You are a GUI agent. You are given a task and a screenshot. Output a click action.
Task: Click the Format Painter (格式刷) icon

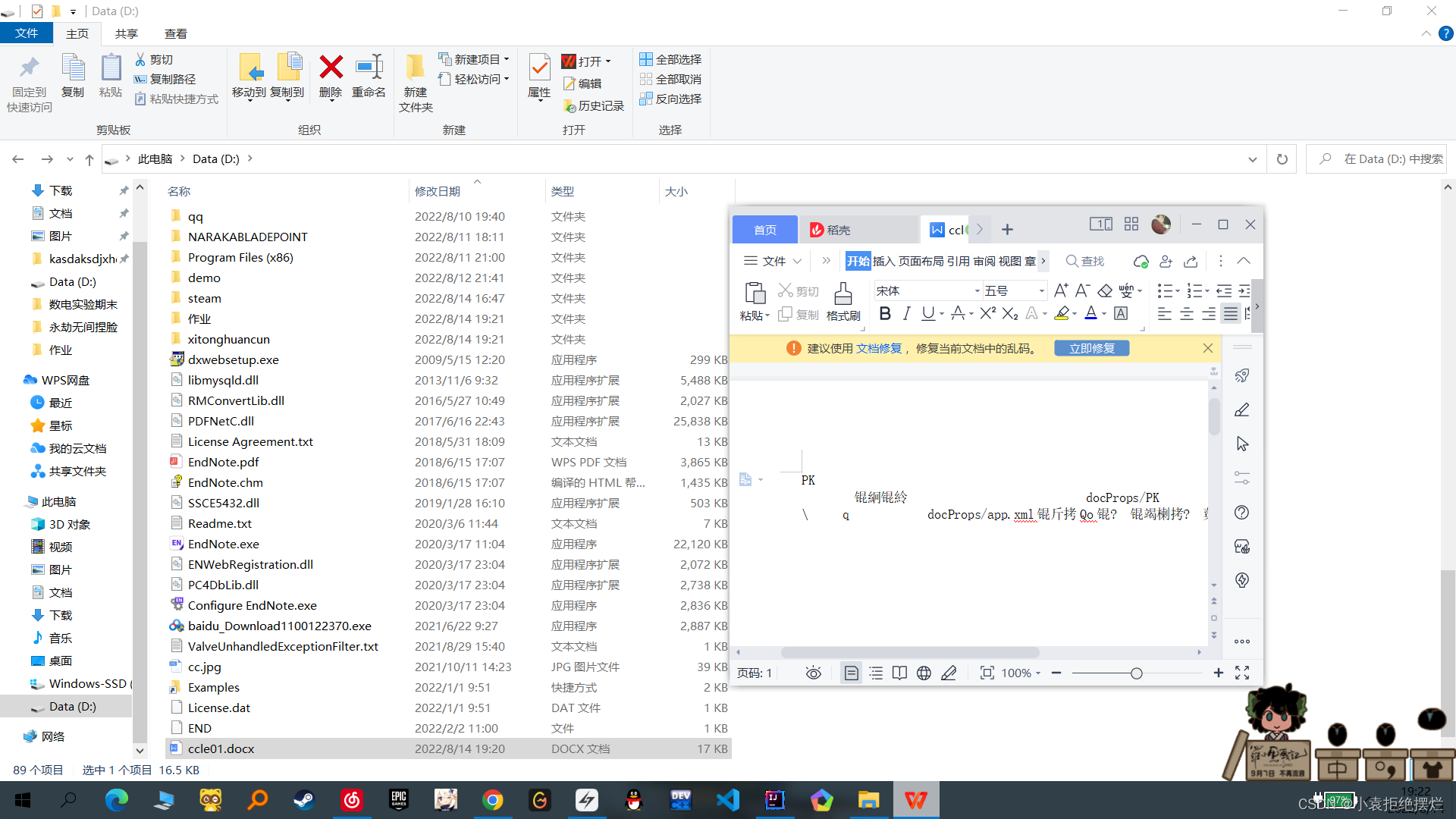[843, 294]
